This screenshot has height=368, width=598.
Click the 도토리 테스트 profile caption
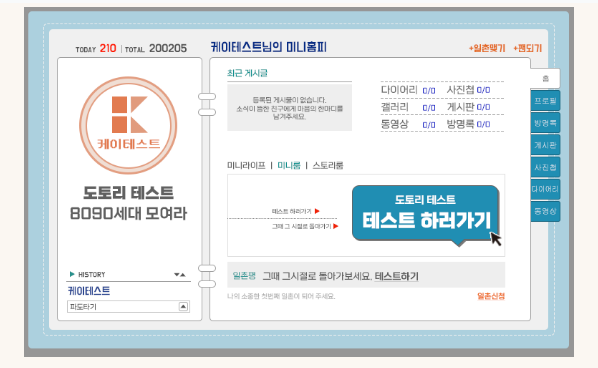click(x=128, y=193)
